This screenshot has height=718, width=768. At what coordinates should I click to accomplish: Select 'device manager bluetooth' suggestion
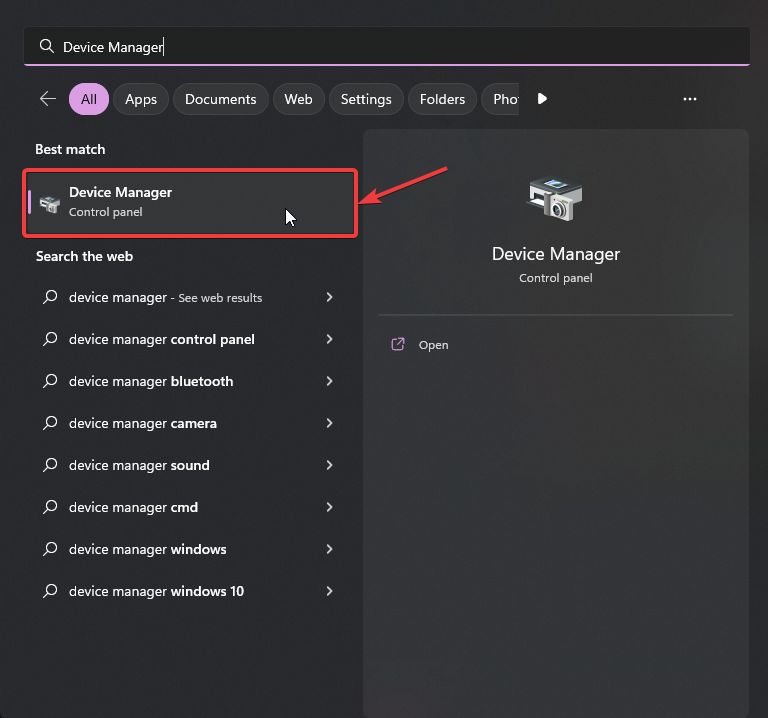[x=190, y=381]
